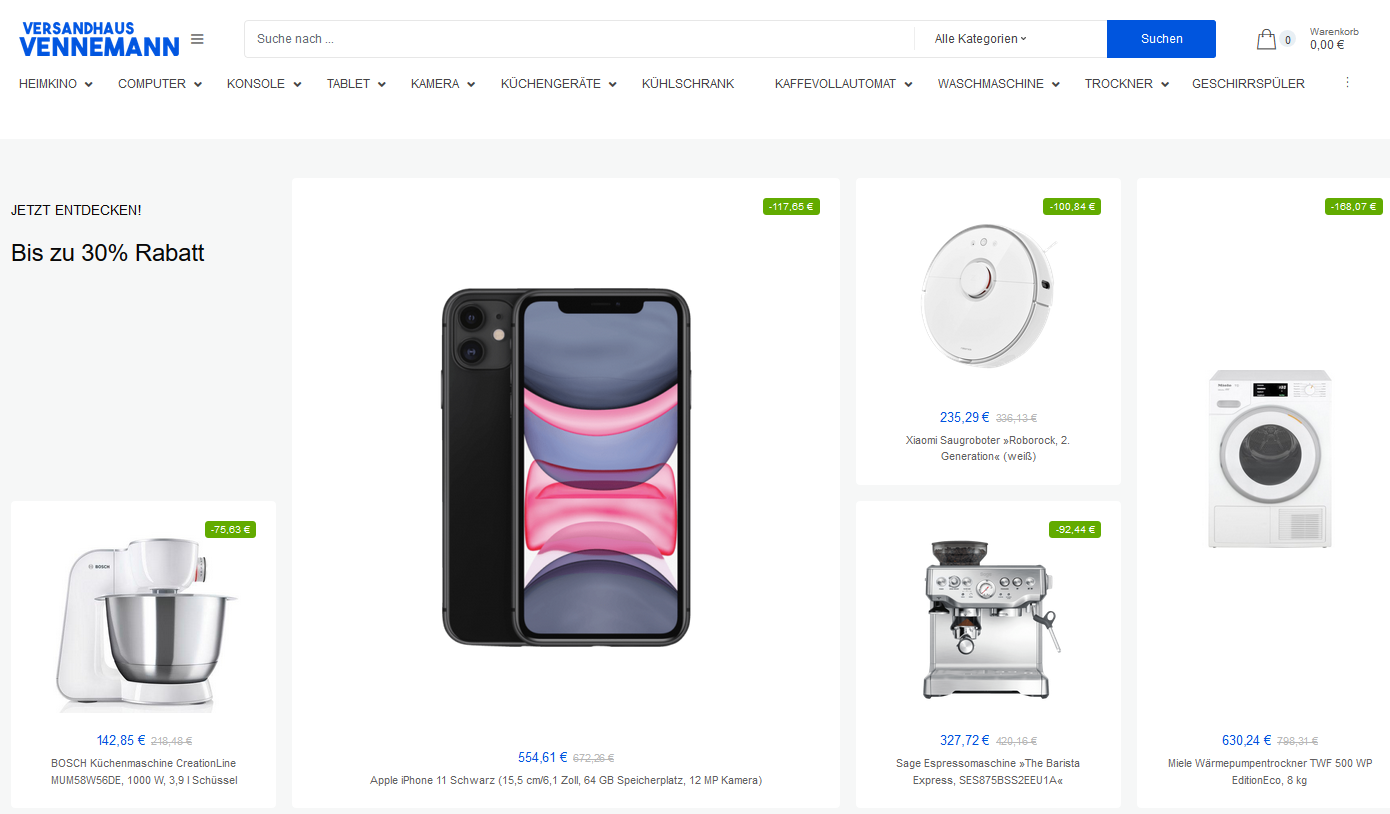1390x814 pixels.
Task: Click the BOSCH Küchenmaschine product image
Action: pos(144,625)
